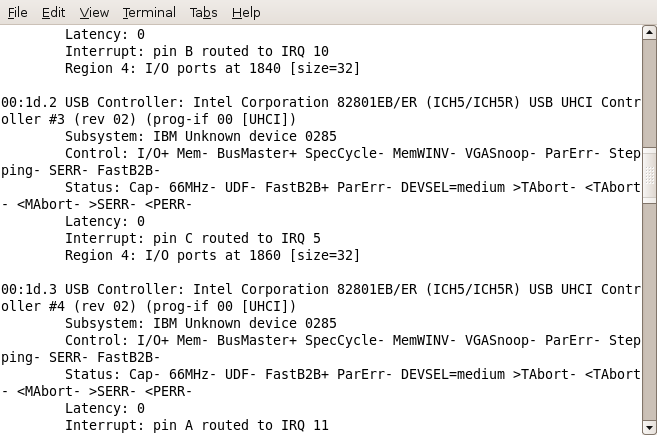Open the Tabs menu
657x435 pixels.
coord(203,13)
